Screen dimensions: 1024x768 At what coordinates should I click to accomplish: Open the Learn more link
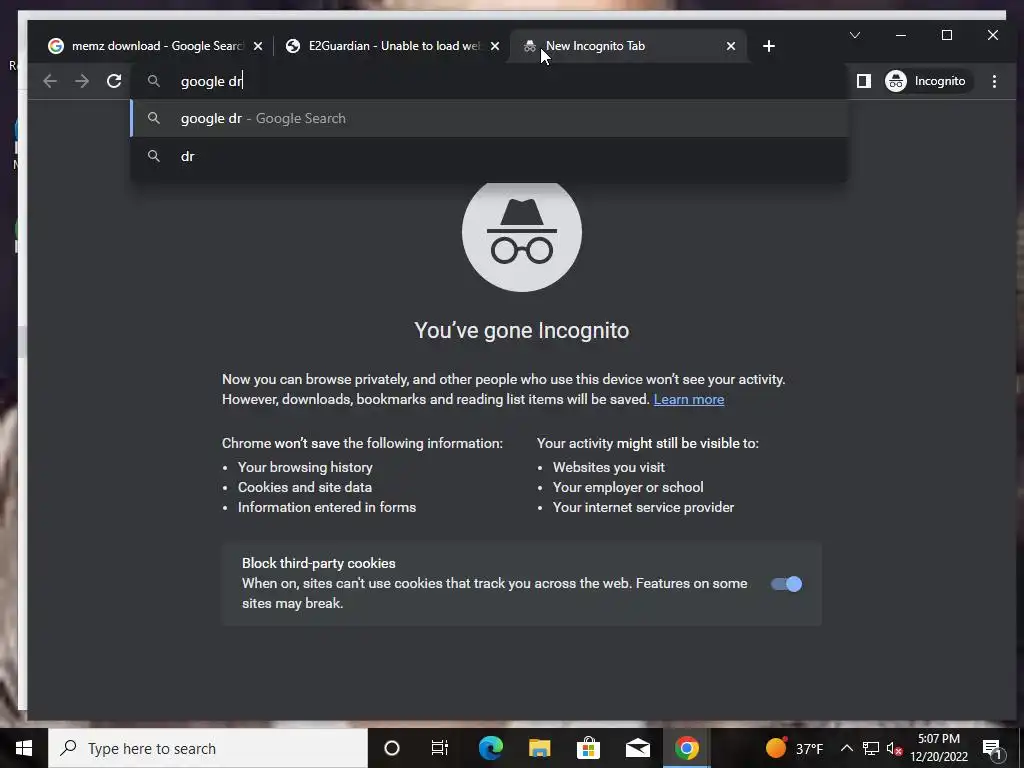[x=688, y=399]
